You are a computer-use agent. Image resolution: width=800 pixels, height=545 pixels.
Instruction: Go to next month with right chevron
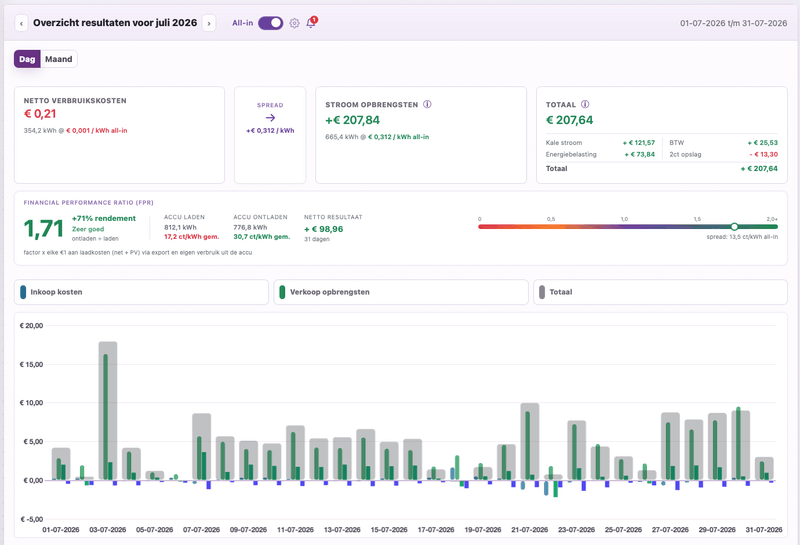(209, 23)
